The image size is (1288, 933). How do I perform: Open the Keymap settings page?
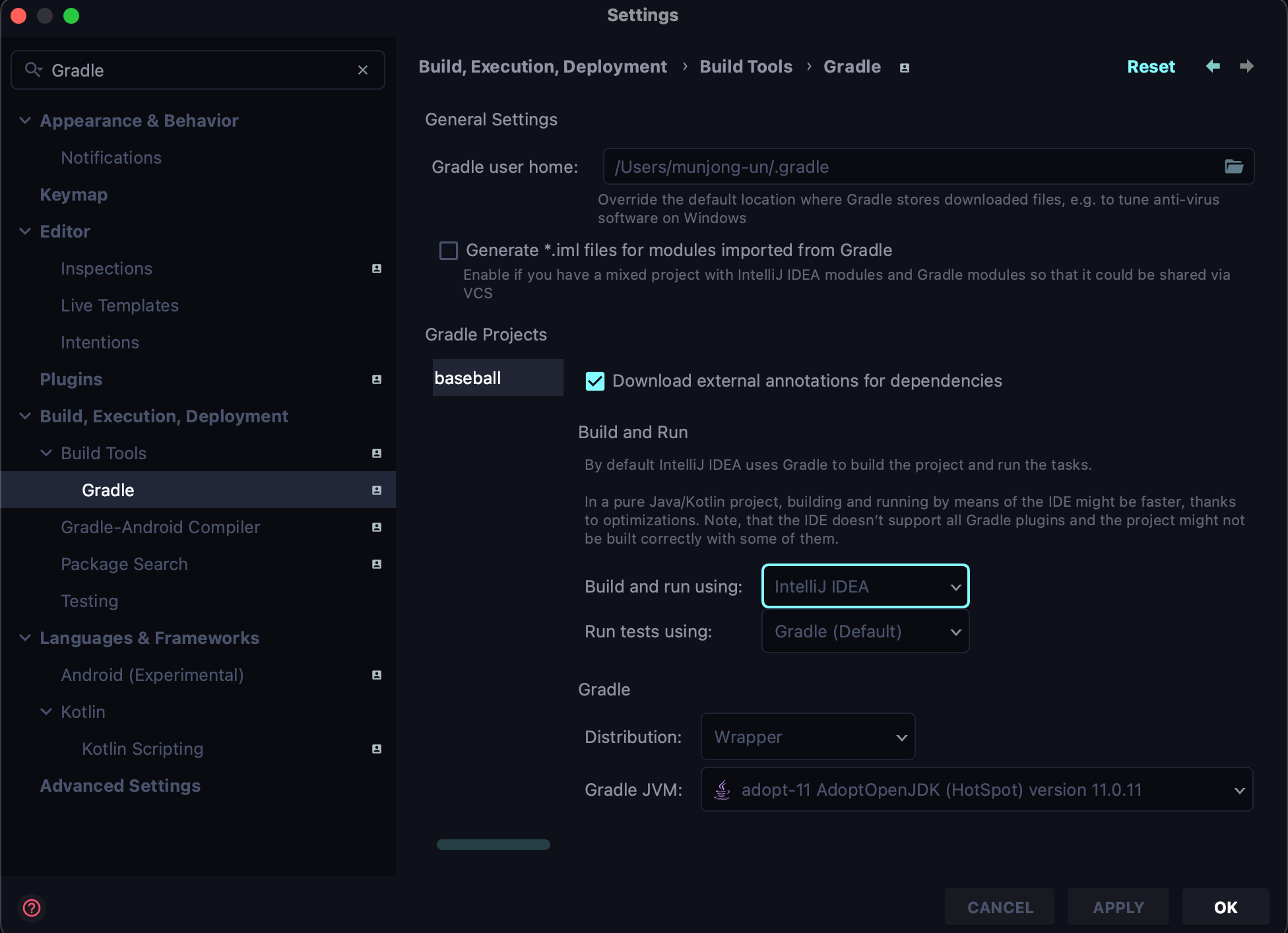(x=73, y=195)
